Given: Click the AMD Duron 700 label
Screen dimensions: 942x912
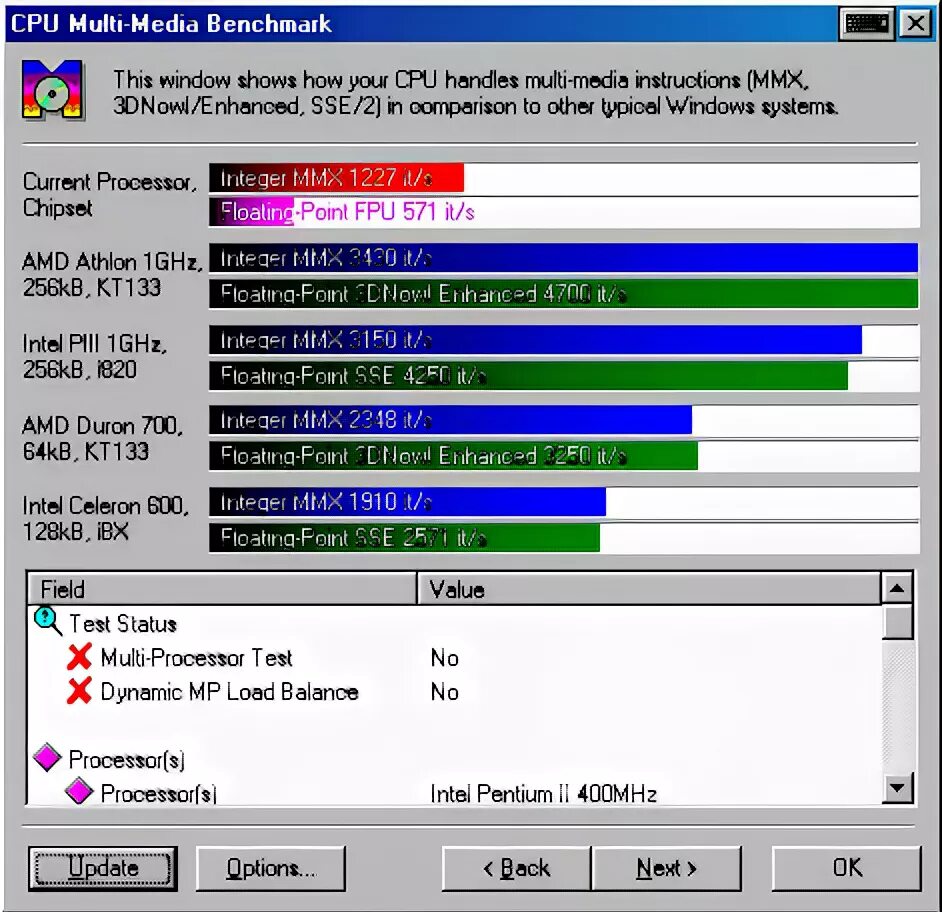Looking at the screenshot, I should 103,438.
